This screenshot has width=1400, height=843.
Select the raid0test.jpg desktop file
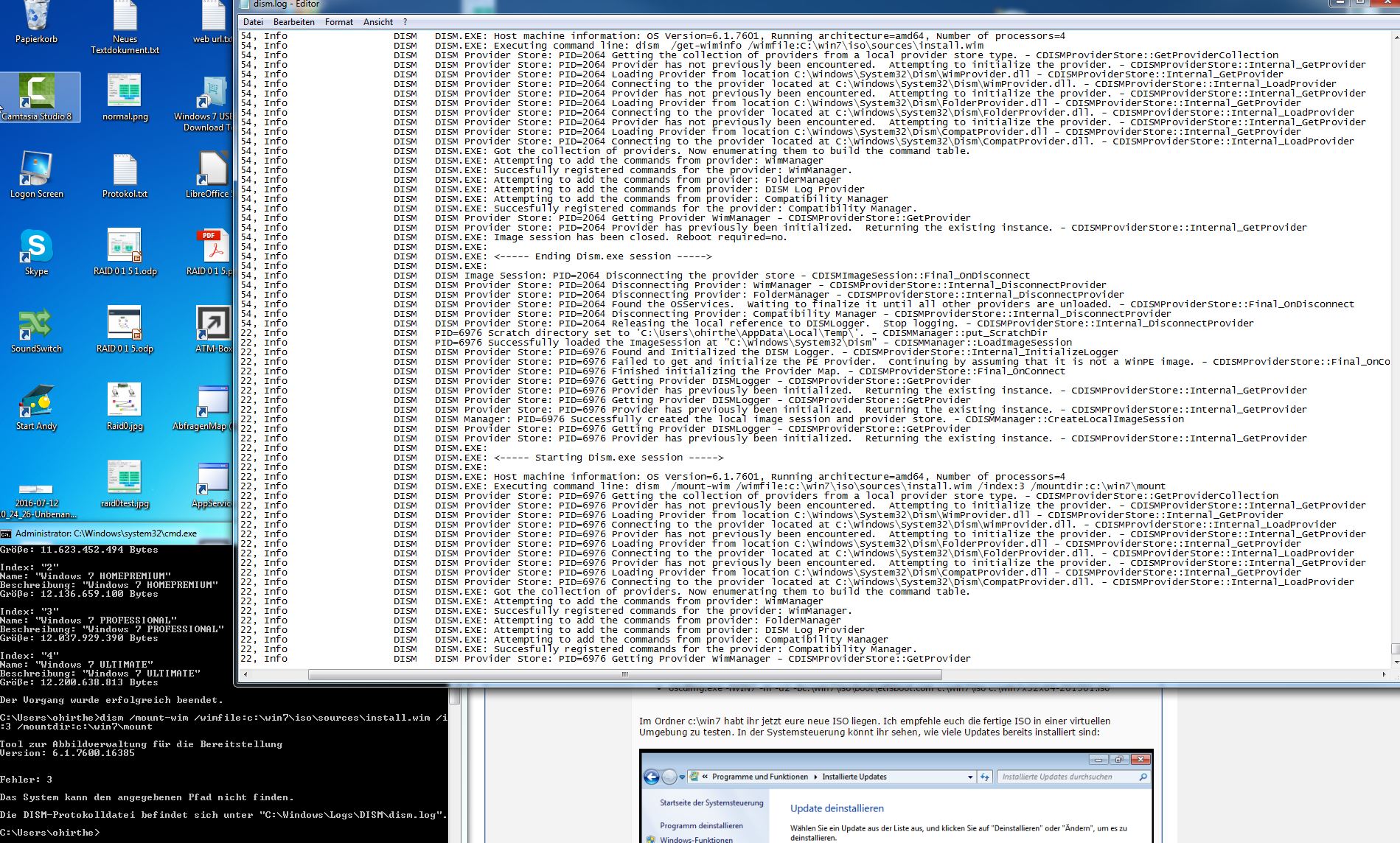click(x=125, y=485)
